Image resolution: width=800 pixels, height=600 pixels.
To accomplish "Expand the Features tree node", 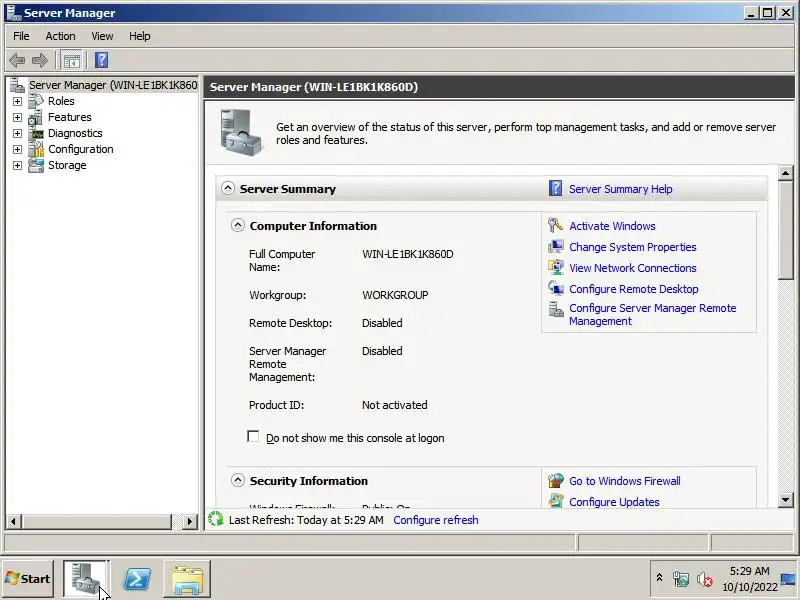I will point(17,117).
